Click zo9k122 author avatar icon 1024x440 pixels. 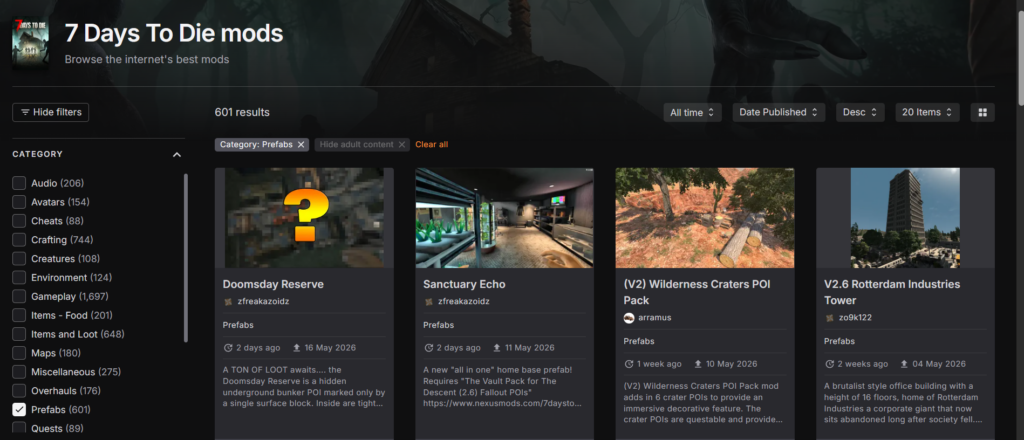pos(829,318)
